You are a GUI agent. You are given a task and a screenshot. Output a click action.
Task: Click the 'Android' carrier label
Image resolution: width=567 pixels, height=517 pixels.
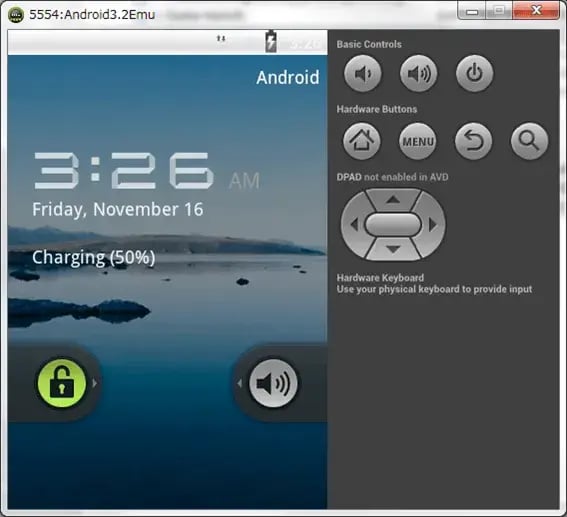(288, 77)
